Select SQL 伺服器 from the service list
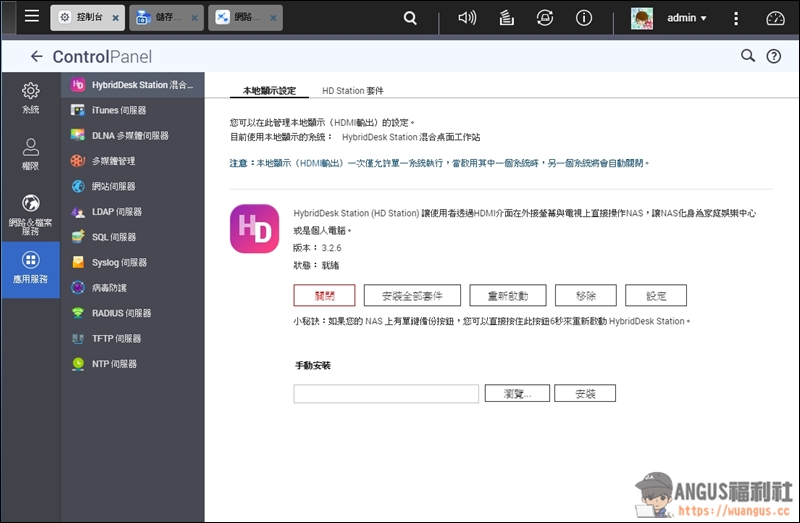This screenshot has width=800, height=523. [x=113, y=238]
